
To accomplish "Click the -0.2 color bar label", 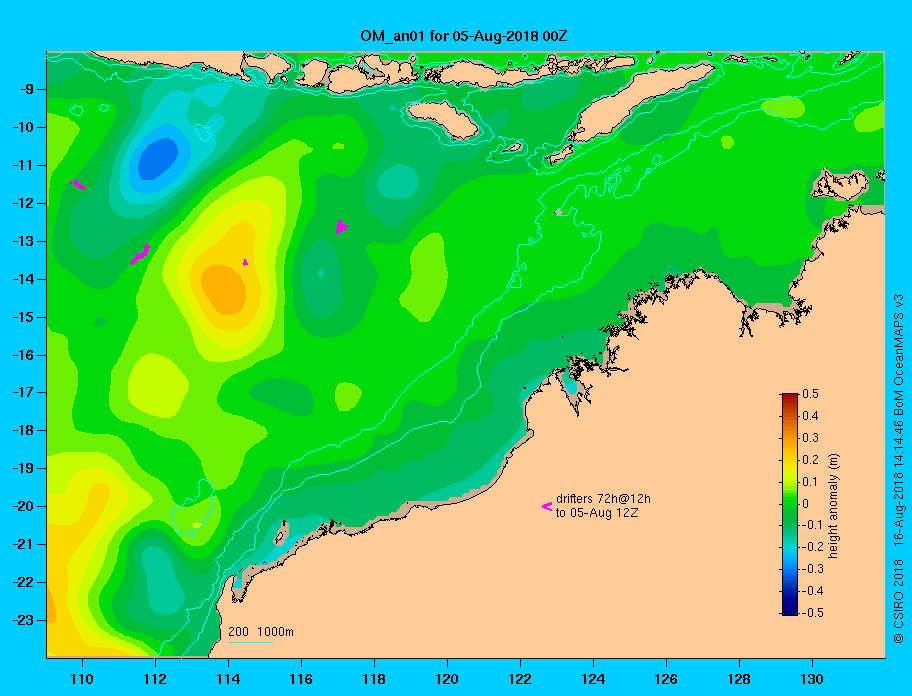I will (813, 547).
